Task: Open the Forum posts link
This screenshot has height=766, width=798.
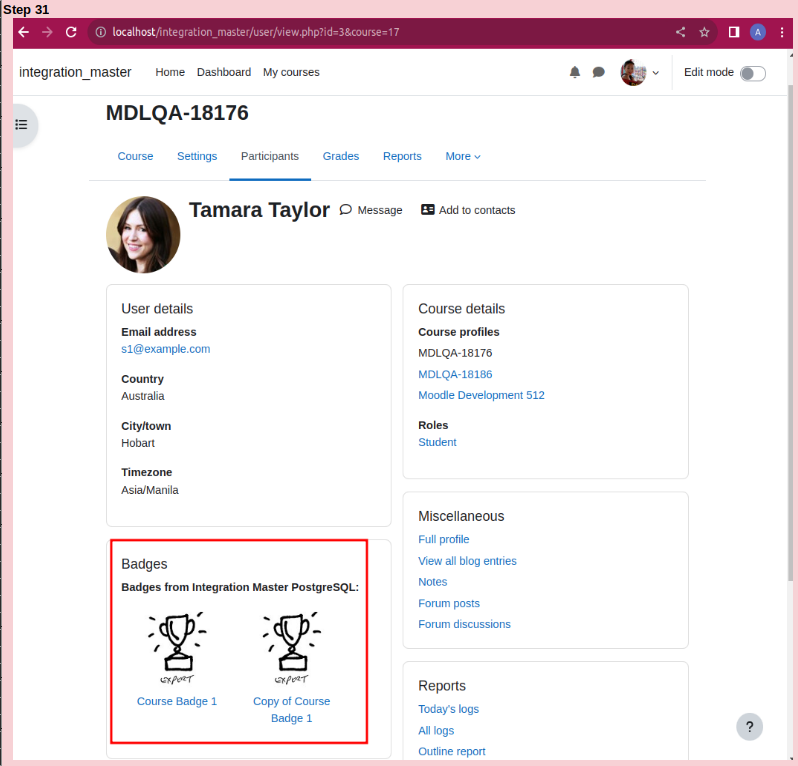Action: click(x=449, y=603)
